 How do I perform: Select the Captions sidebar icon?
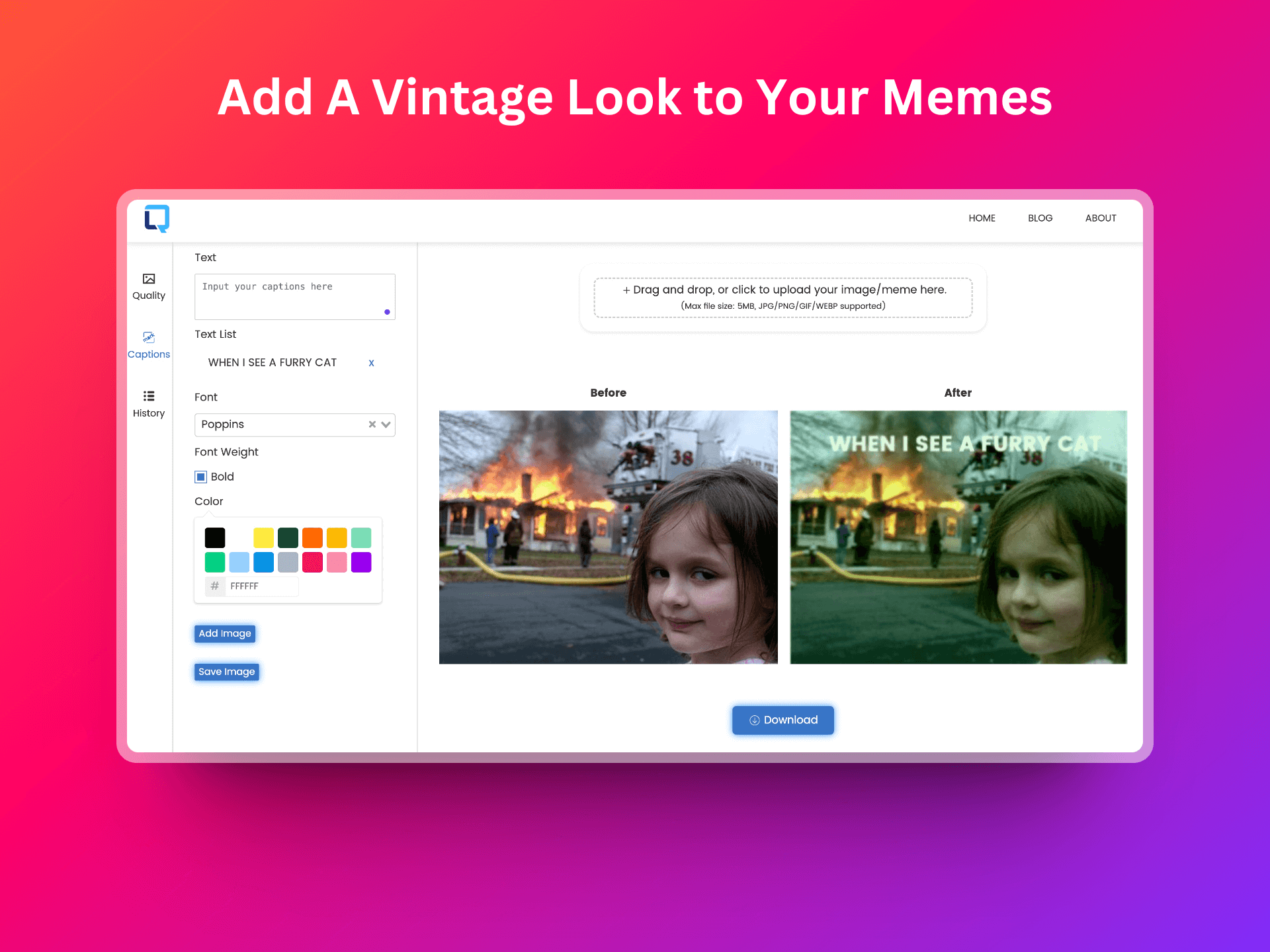click(149, 338)
